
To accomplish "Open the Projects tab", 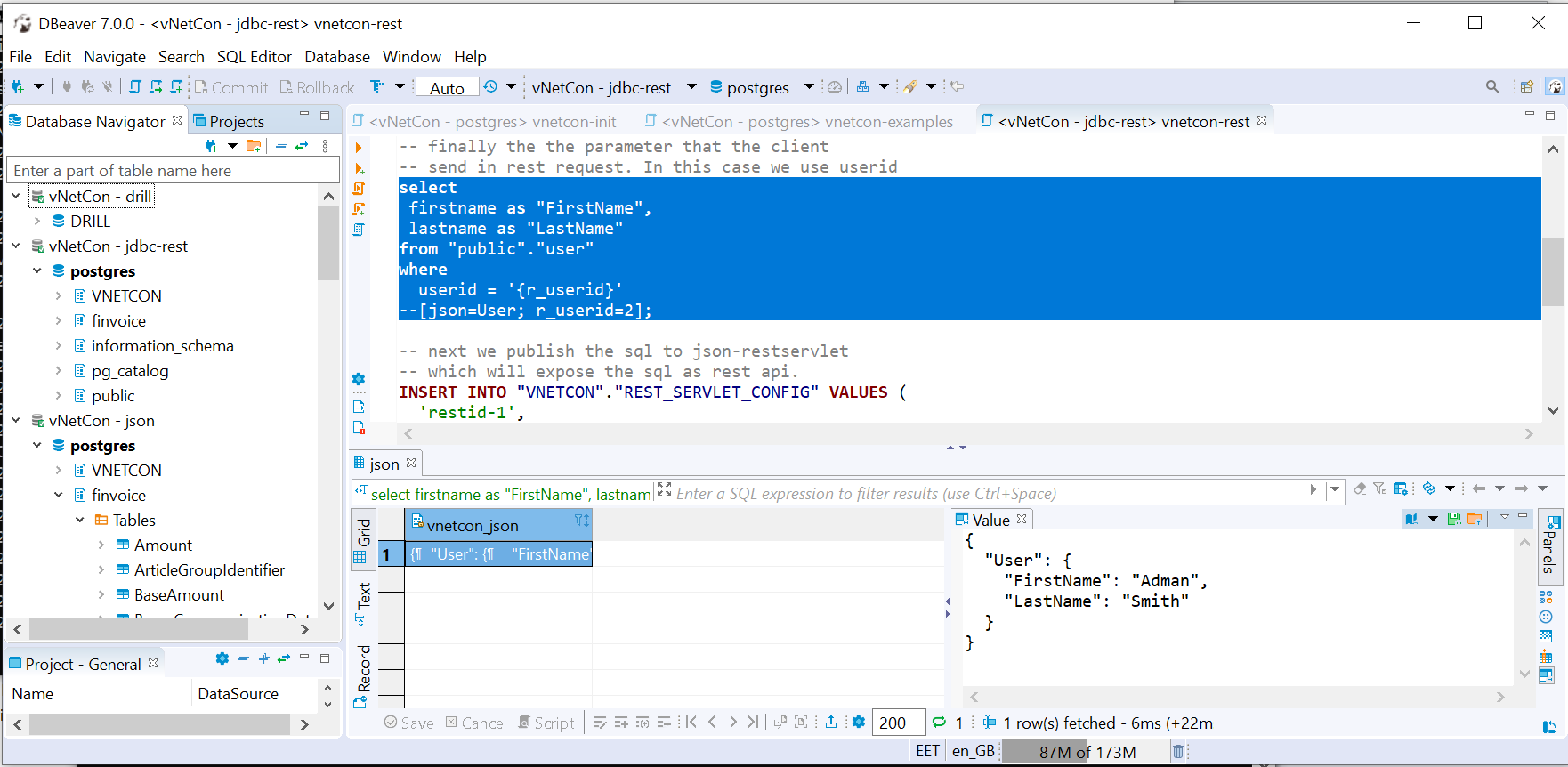I will (236, 122).
